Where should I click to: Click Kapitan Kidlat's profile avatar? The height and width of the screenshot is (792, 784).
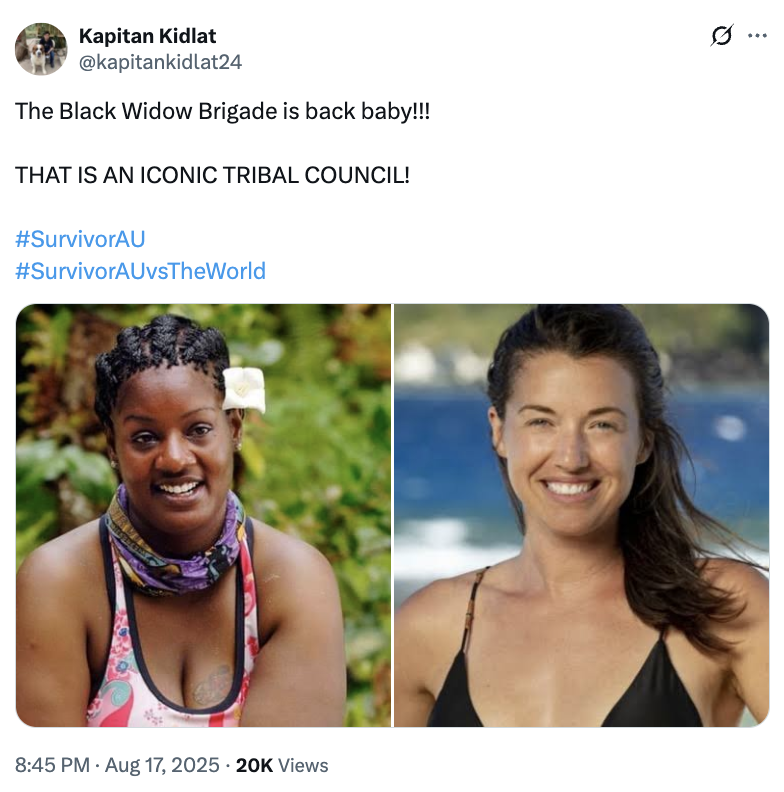click(41, 49)
